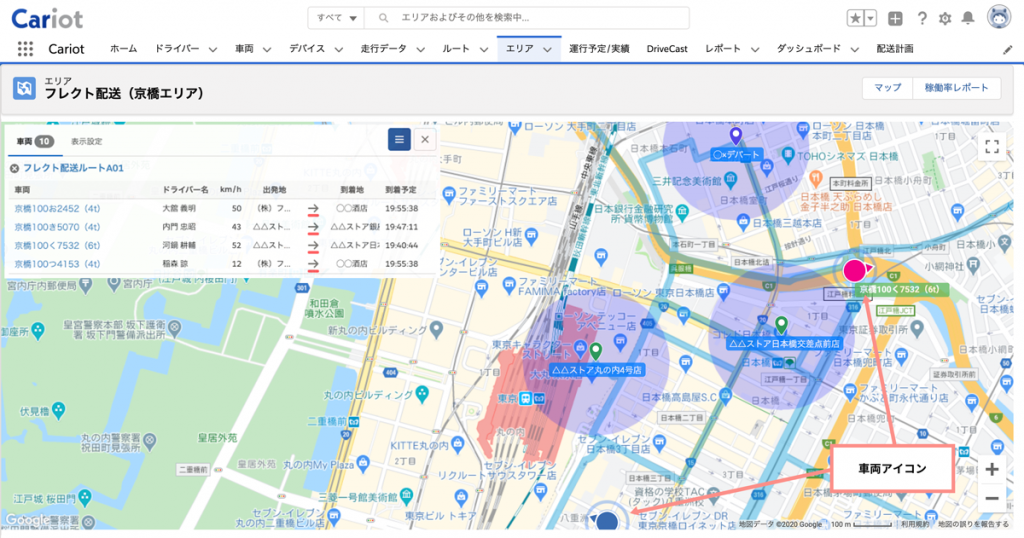Click the favorites star icon

[855, 18]
